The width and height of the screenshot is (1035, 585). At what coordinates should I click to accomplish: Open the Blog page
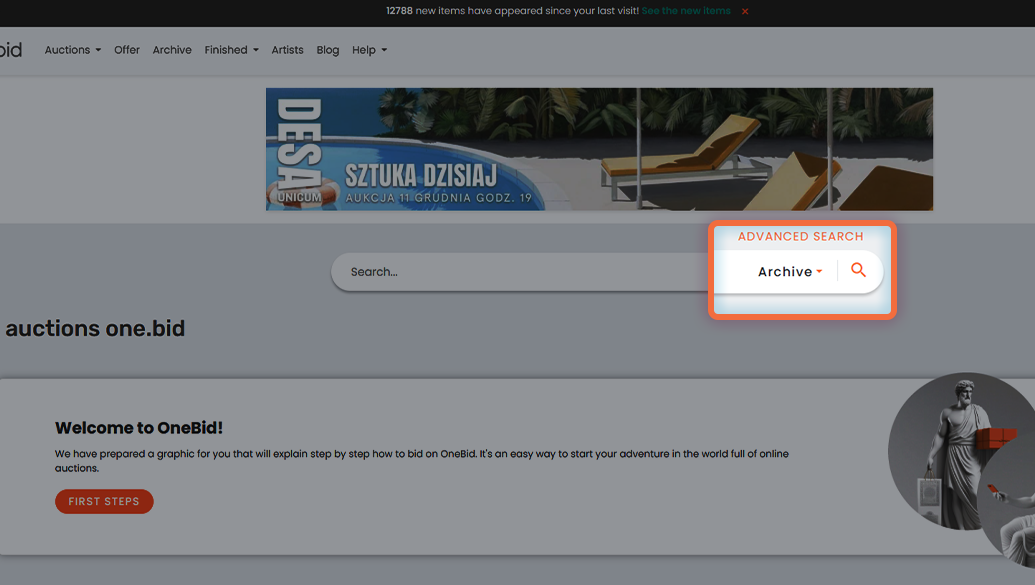coord(327,50)
